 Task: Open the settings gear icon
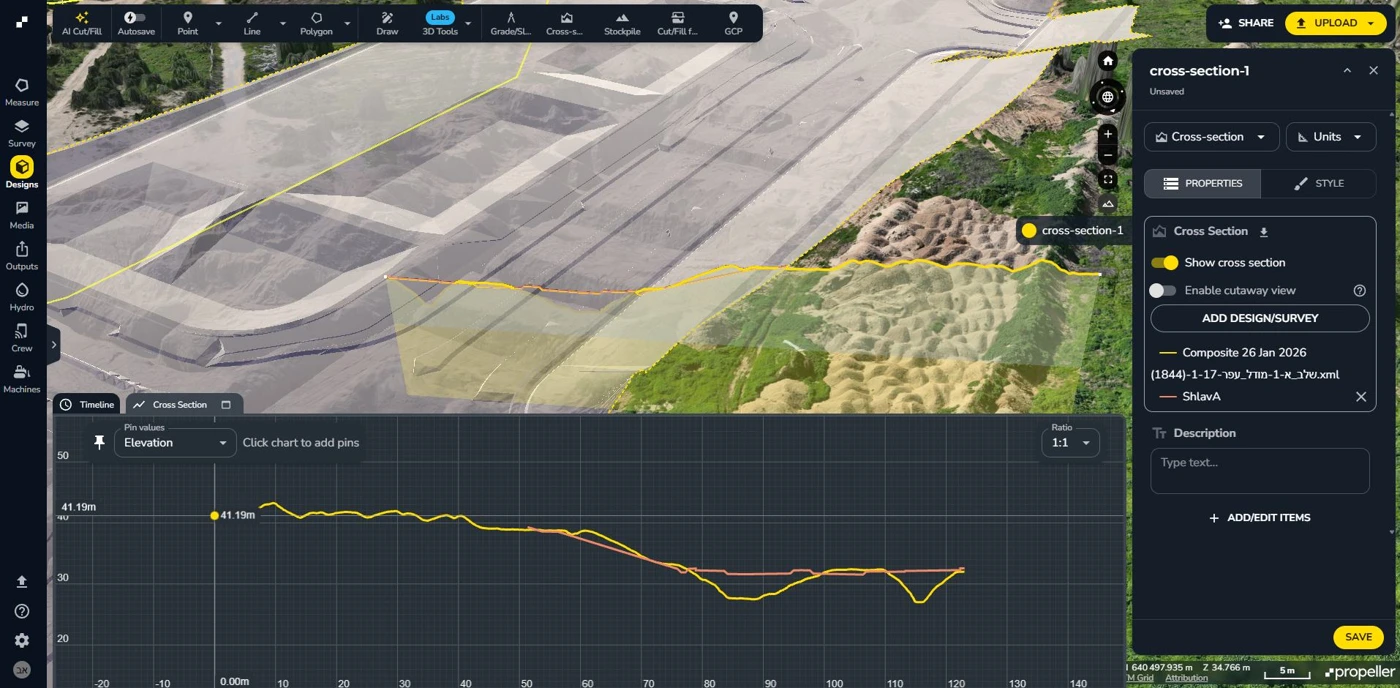[x=22, y=640]
